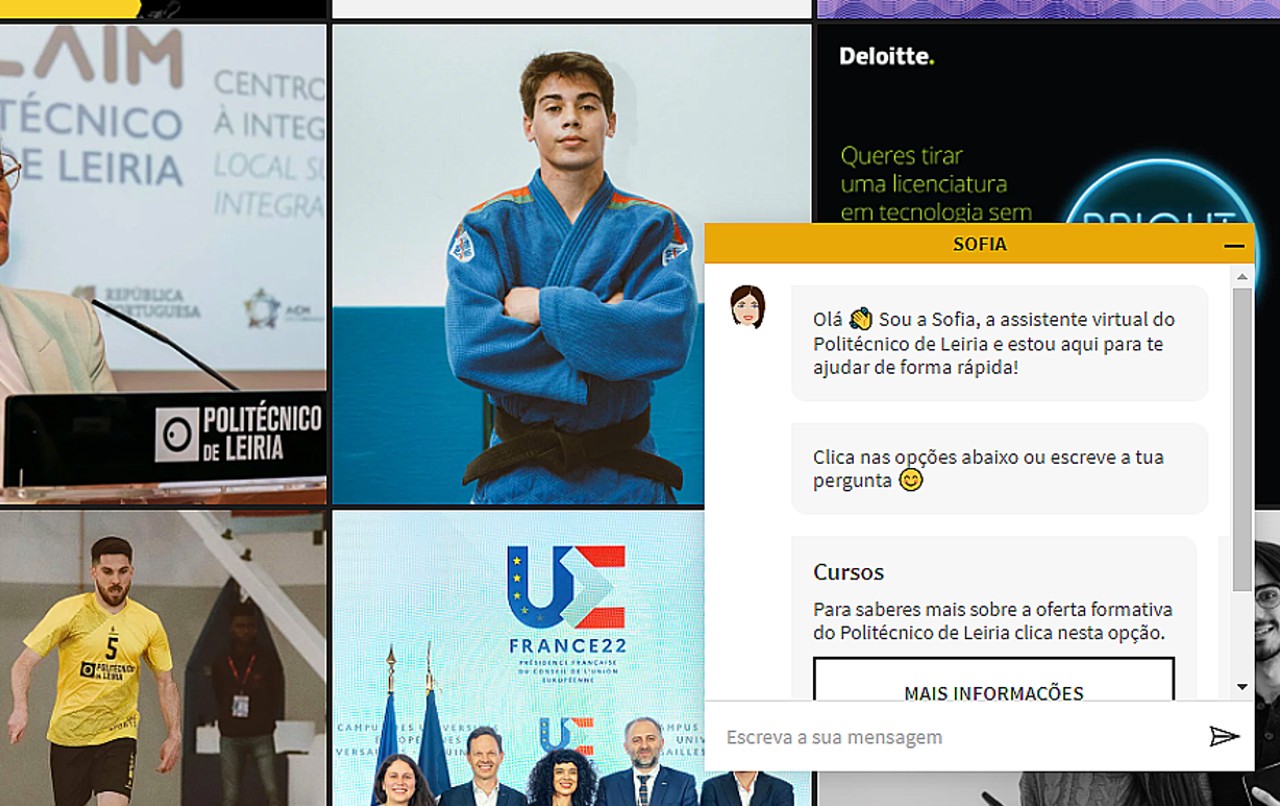Click the send message arrow icon
This screenshot has height=806, width=1280.
[1223, 737]
